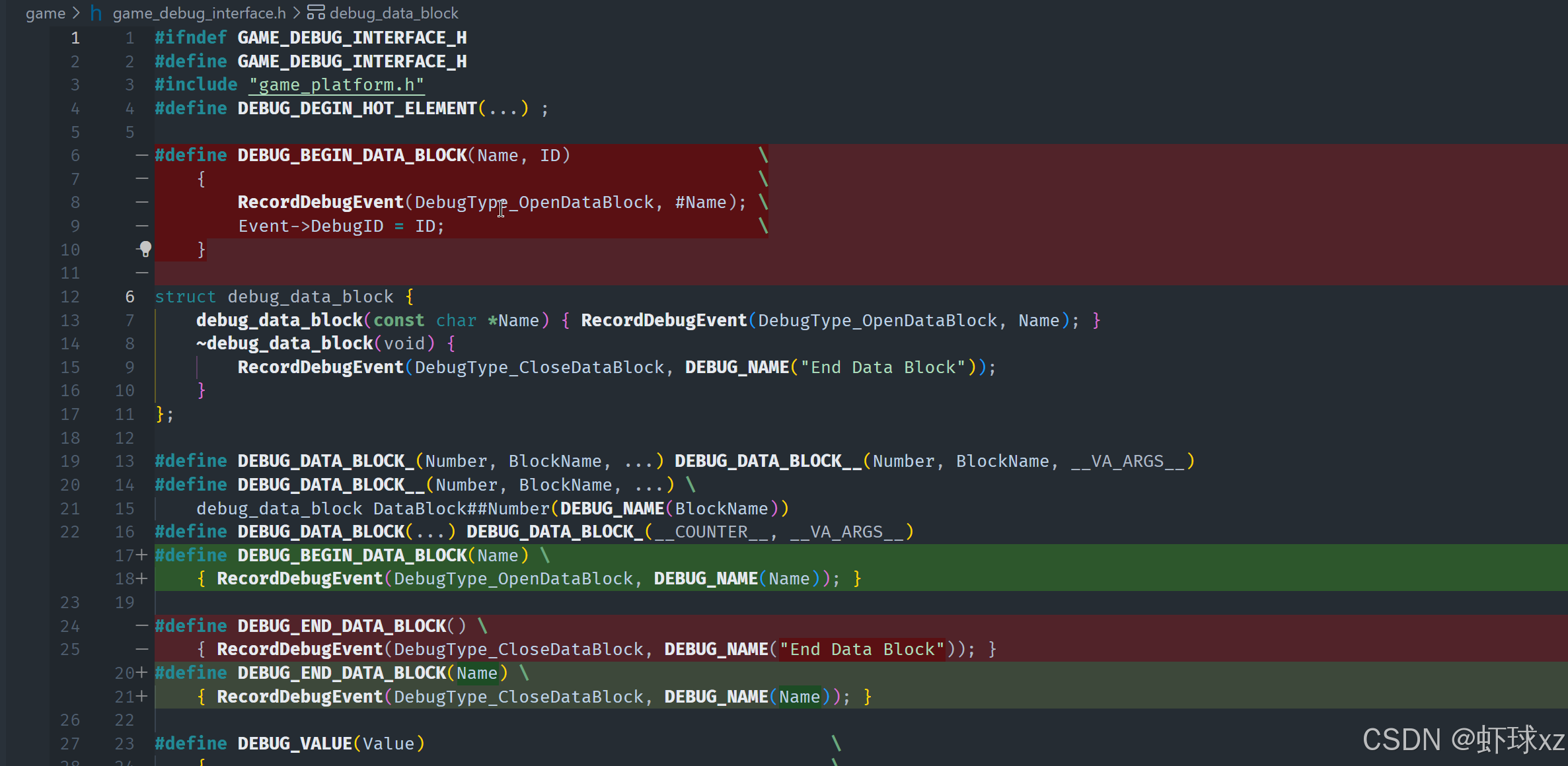
Task: Click the DEBUG_VALUE macro name
Action: (x=295, y=744)
